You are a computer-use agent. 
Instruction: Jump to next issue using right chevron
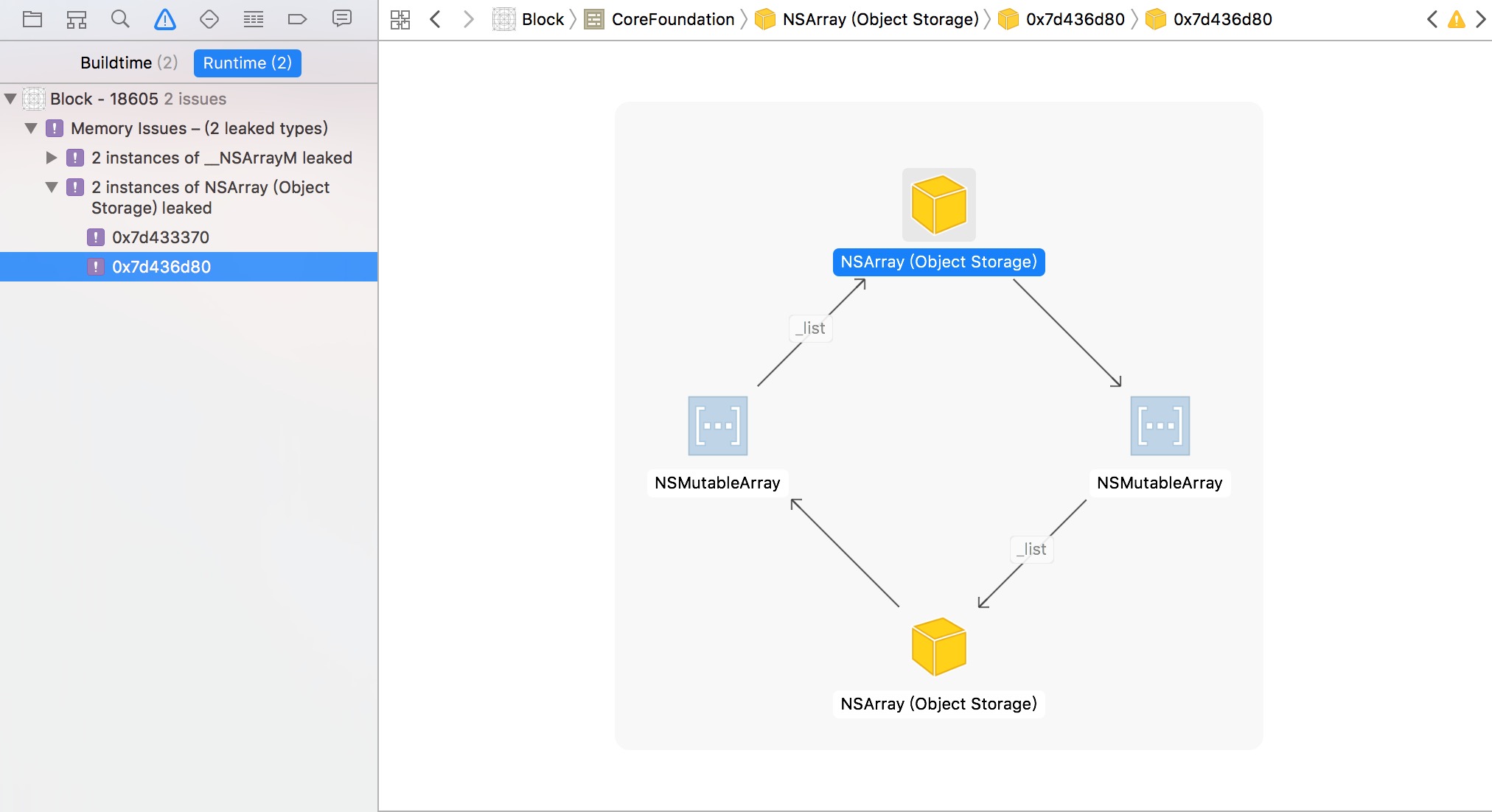1480,19
